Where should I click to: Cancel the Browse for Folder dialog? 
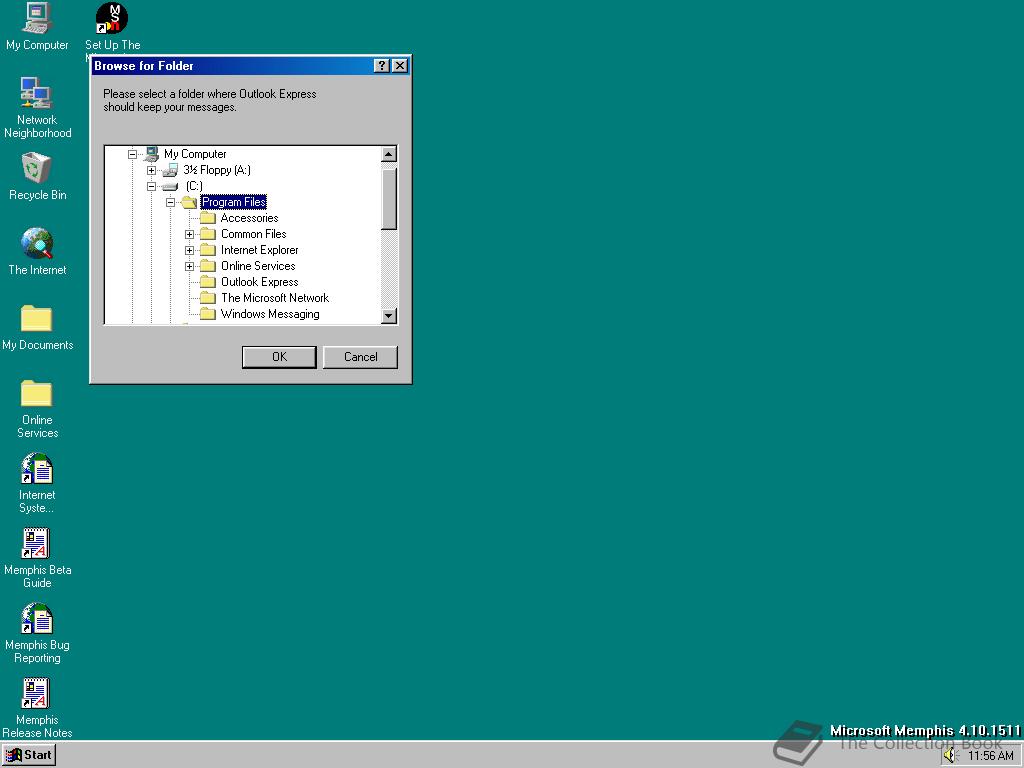[360, 357]
